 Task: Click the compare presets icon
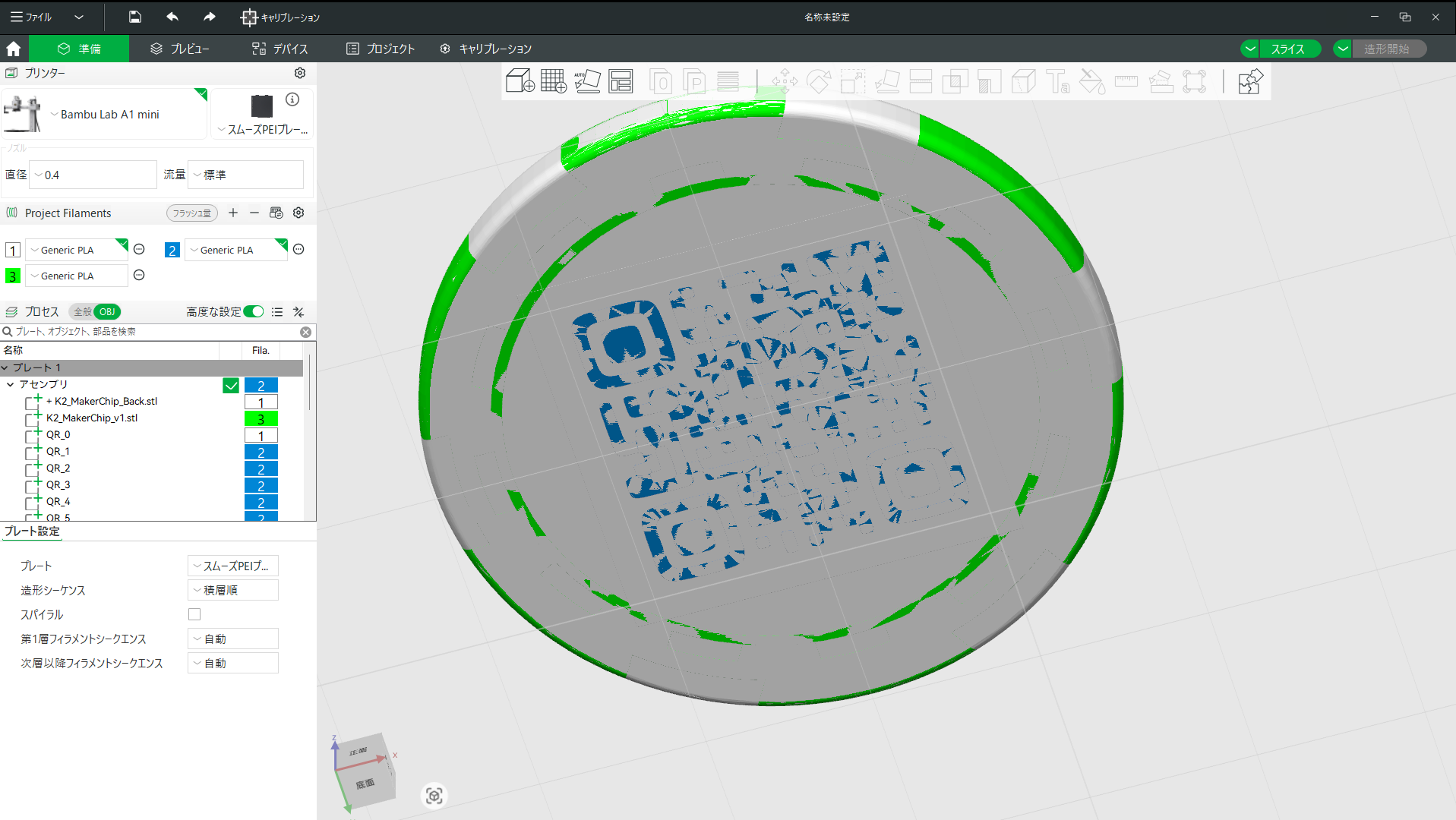[298, 312]
